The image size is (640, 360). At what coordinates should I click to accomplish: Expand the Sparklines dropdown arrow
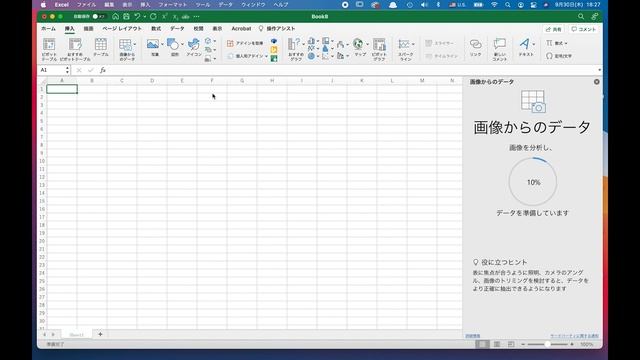(413, 44)
